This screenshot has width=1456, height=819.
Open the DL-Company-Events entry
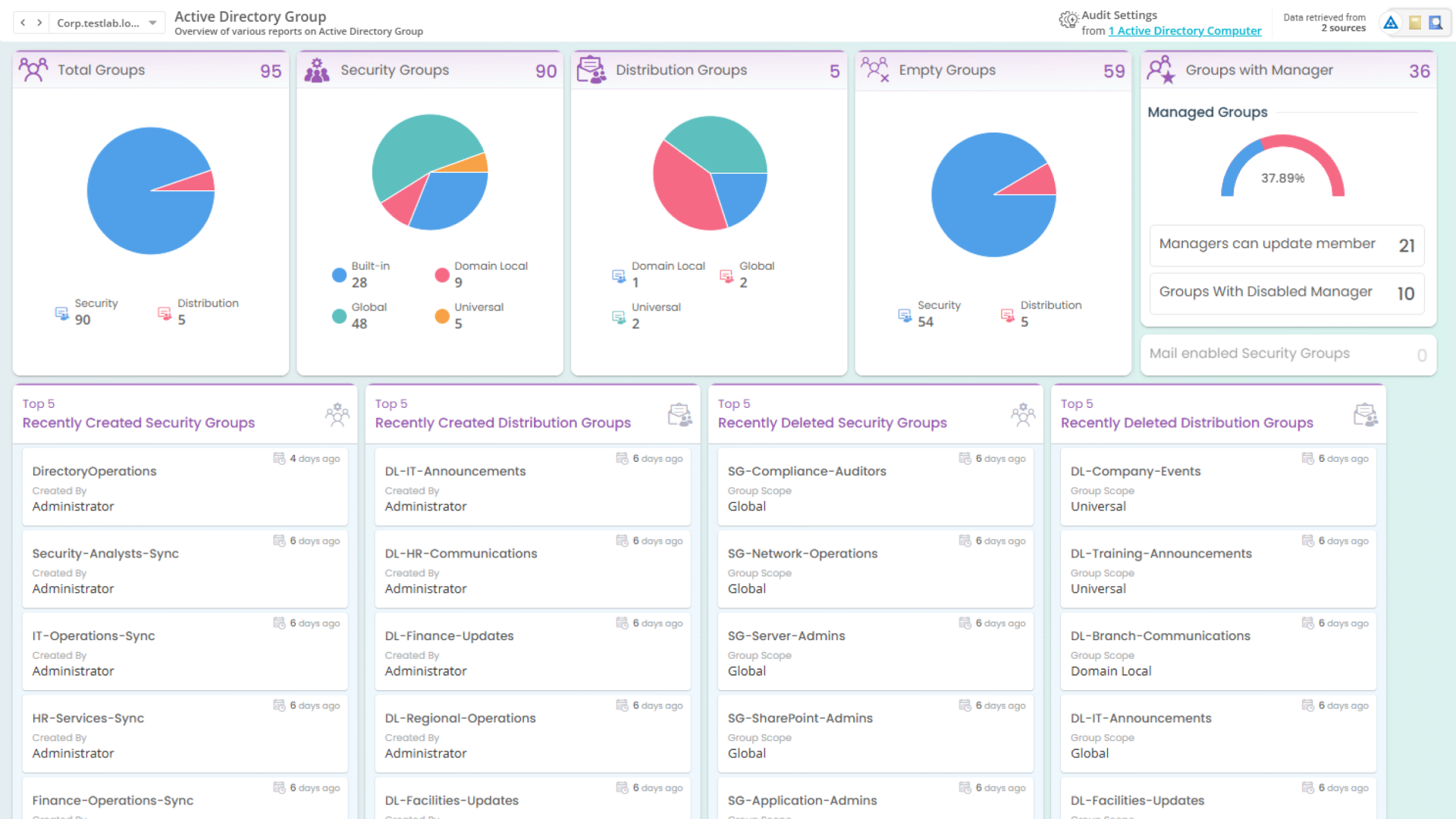tap(1218, 486)
